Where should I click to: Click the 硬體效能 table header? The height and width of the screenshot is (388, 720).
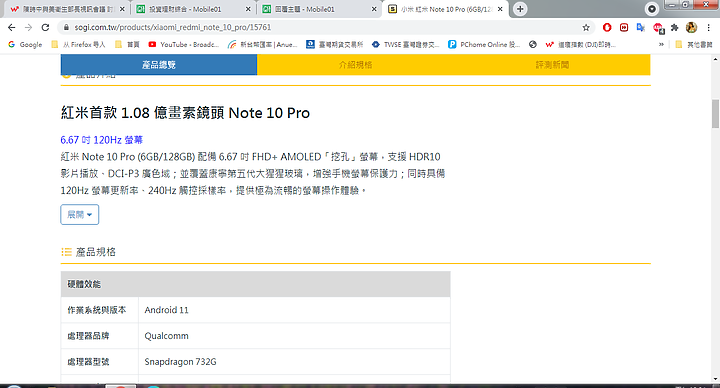(255, 284)
